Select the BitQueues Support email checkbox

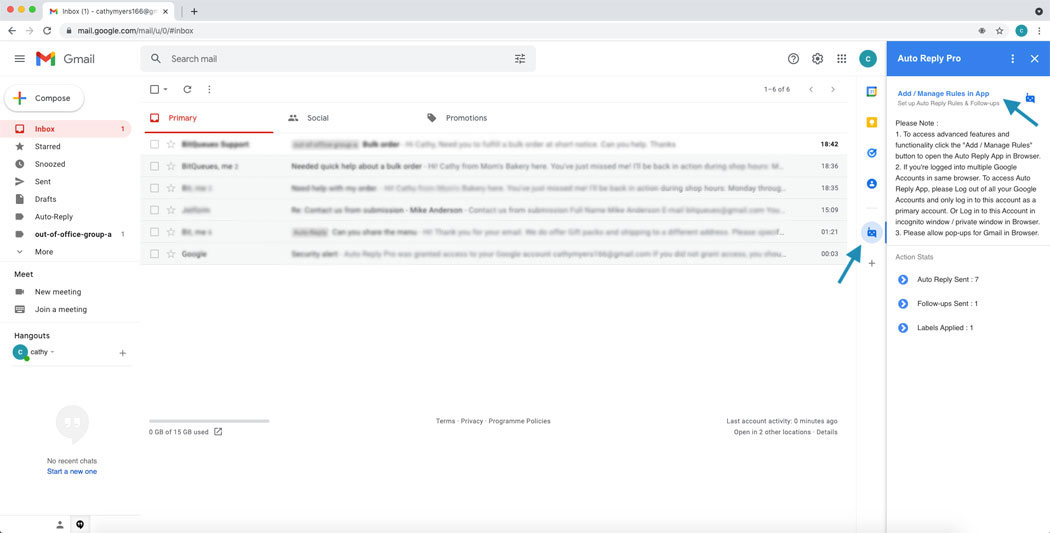coord(155,144)
